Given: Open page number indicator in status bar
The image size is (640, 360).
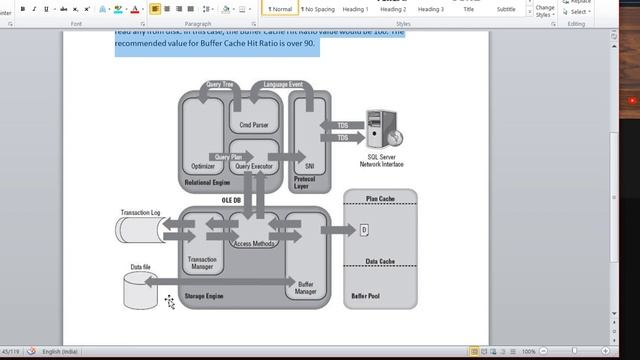Looking at the screenshot, I should coord(11,351).
